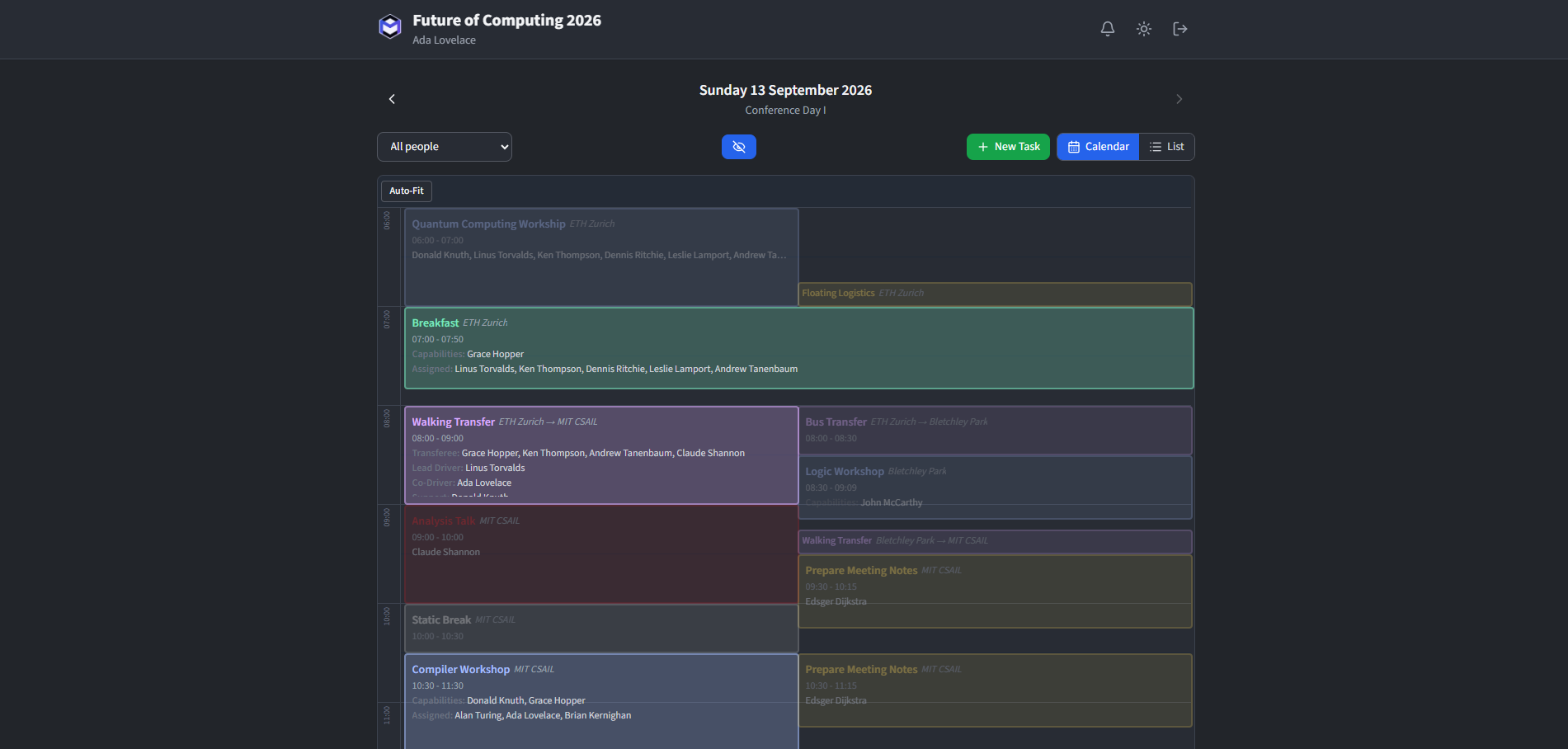Open Quantum Computing Workshop event

(601, 257)
